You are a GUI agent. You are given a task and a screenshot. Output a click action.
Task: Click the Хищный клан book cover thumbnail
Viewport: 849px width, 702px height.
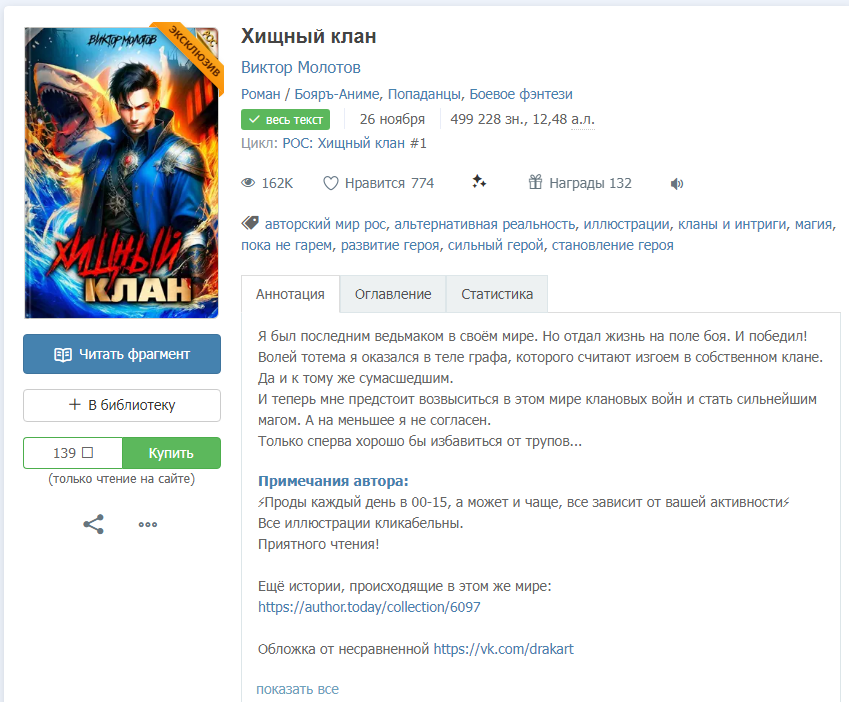(x=122, y=171)
